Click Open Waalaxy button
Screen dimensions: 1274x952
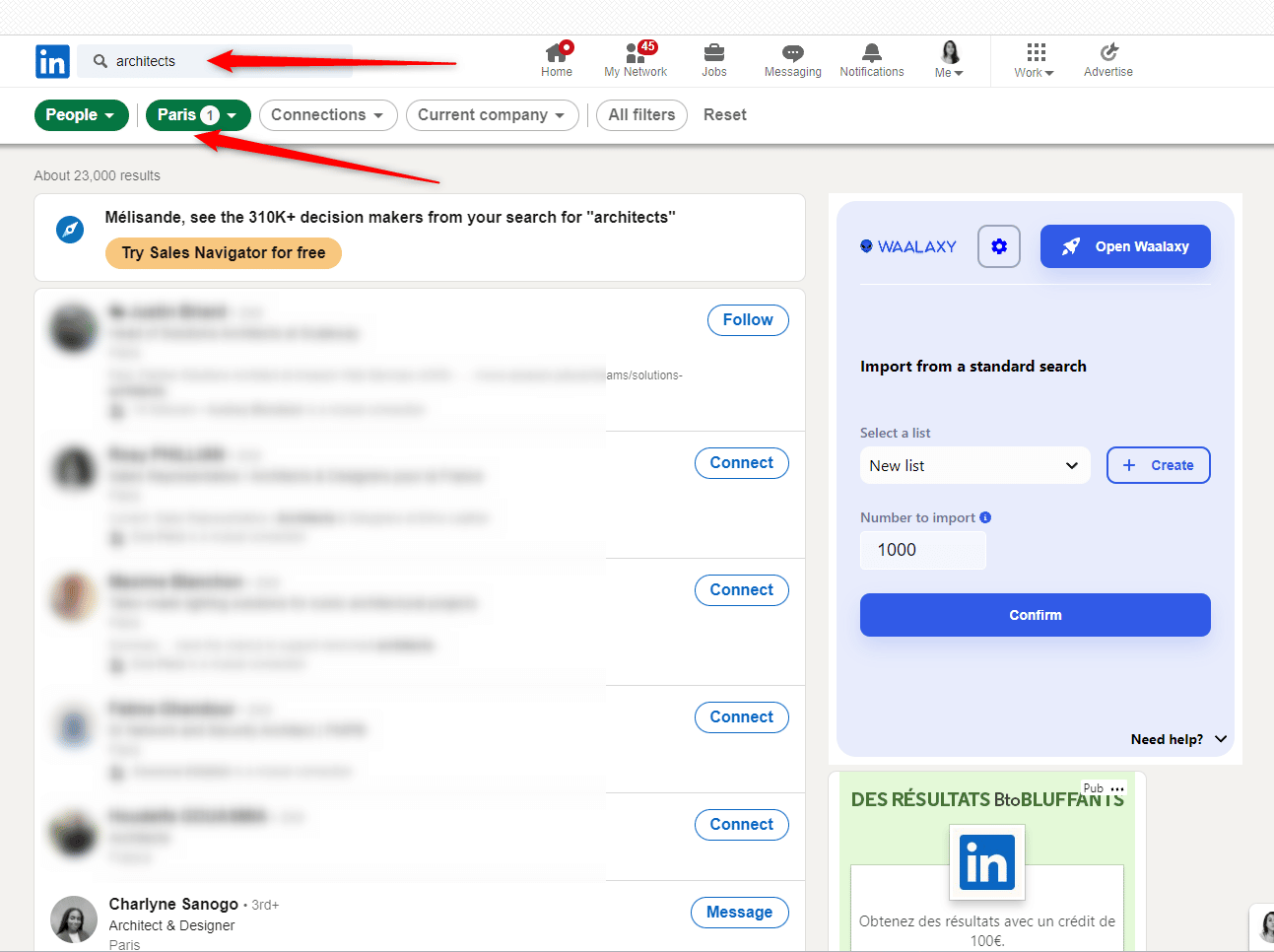coord(1125,246)
